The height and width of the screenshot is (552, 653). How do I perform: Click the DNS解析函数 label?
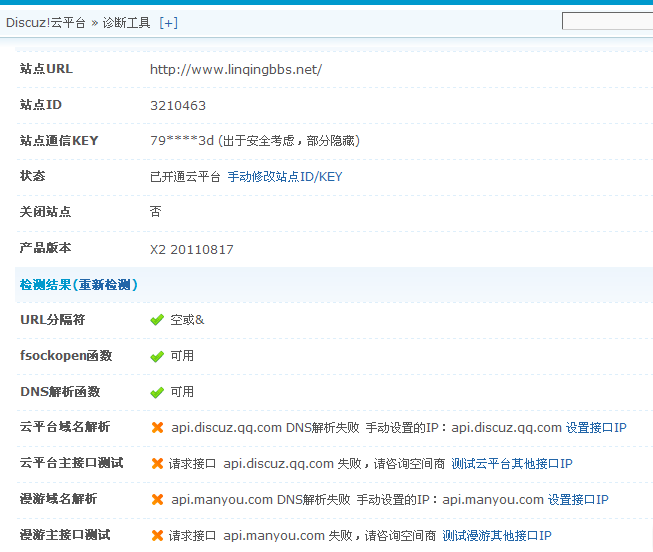tap(60, 391)
